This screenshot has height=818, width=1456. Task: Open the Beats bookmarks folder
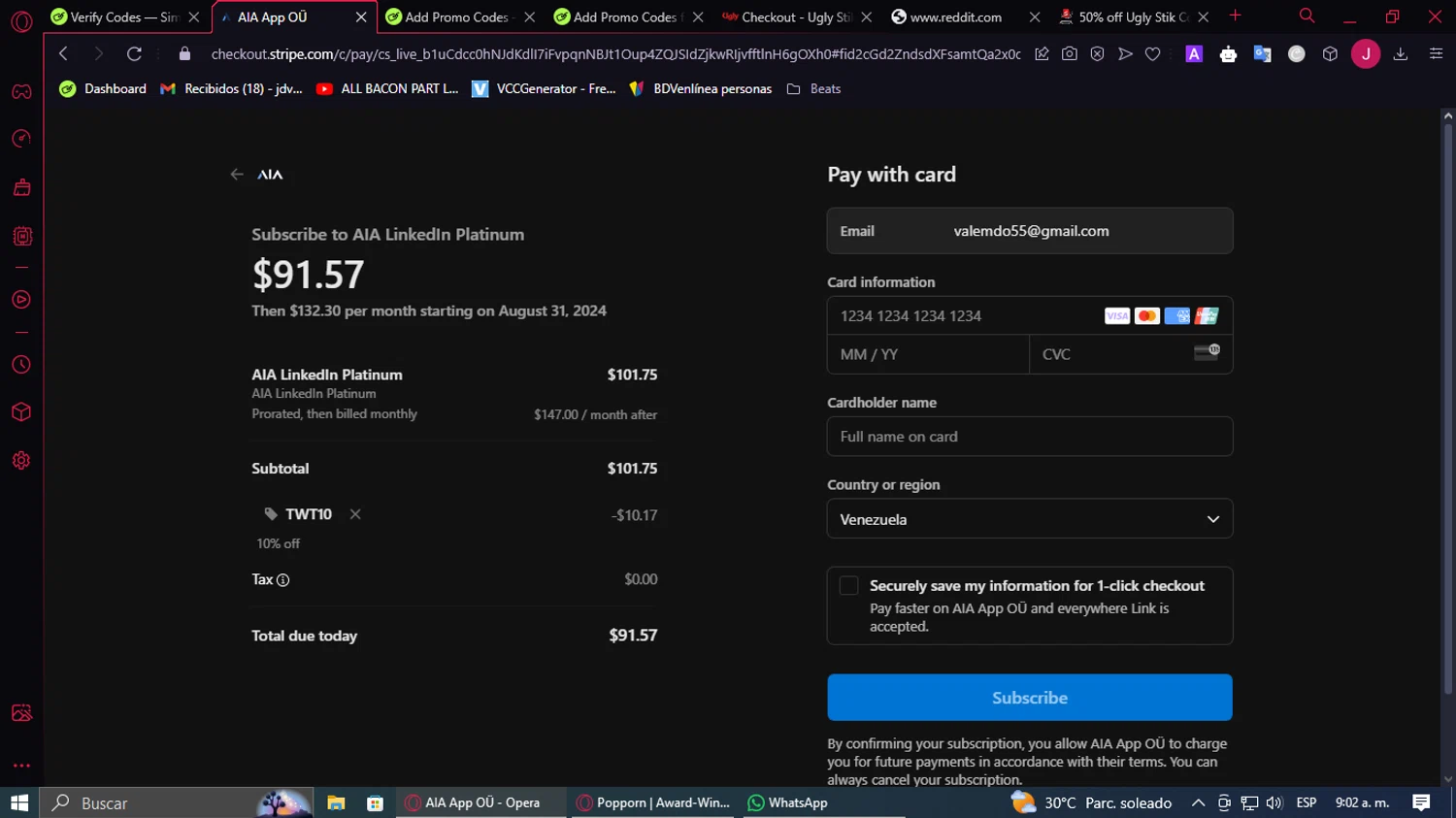[x=813, y=88]
